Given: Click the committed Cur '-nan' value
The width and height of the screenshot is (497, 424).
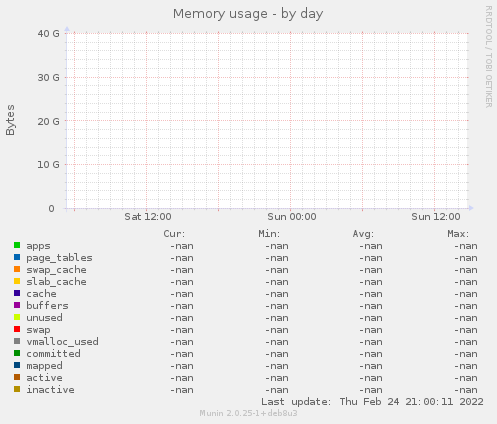Looking at the screenshot, I should click(182, 354).
